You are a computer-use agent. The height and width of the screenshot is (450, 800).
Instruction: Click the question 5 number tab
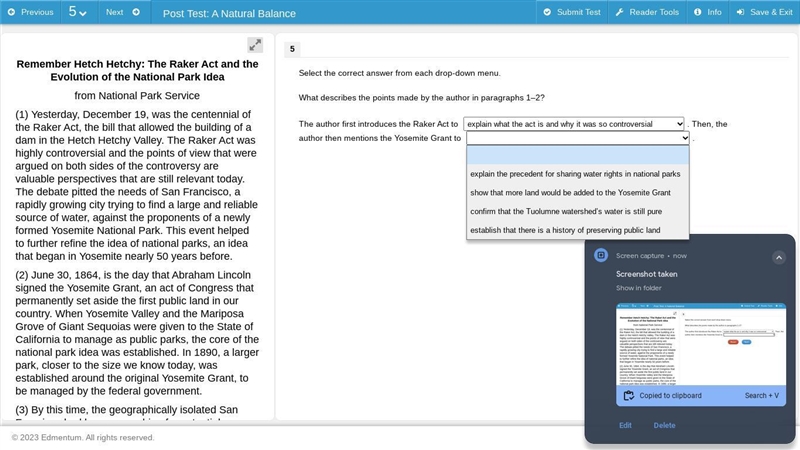[292, 49]
